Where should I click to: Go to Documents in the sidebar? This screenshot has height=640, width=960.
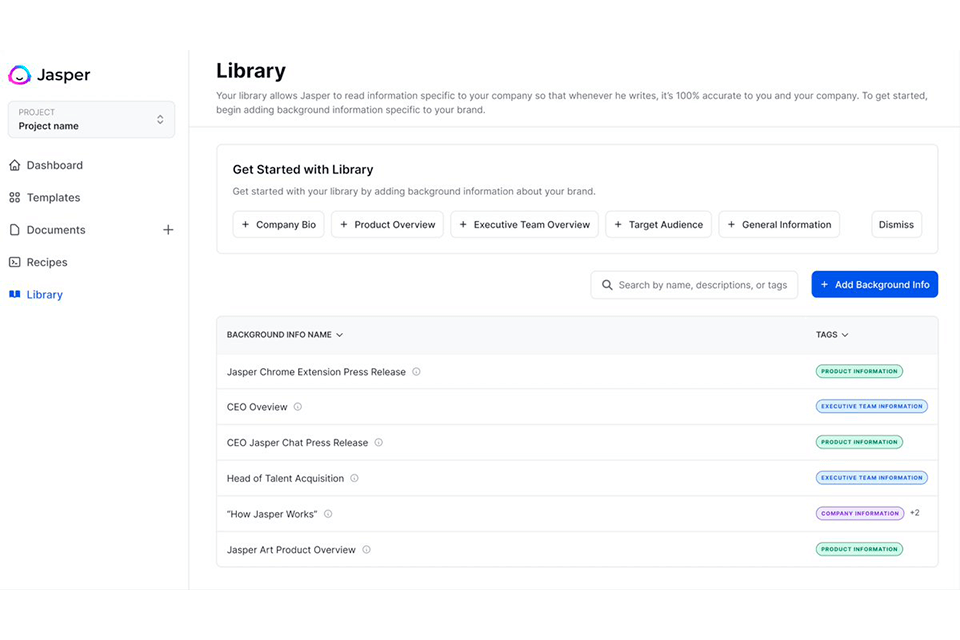pyautogui.click(x=56, y=230)
